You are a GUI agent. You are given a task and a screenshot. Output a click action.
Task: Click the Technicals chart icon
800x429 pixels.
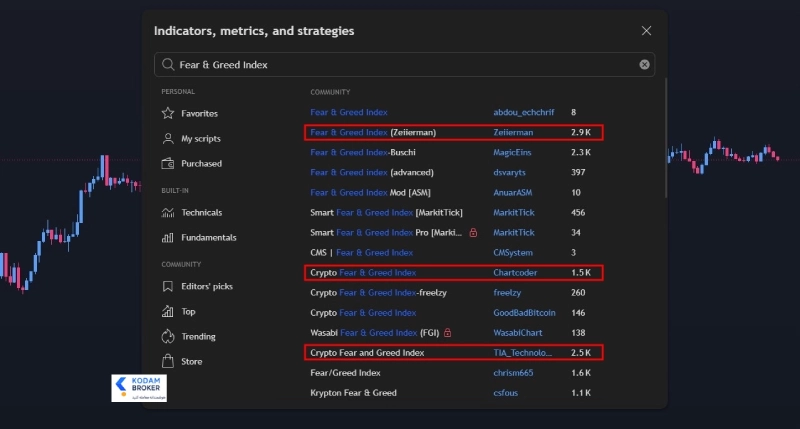click(168, 212)
